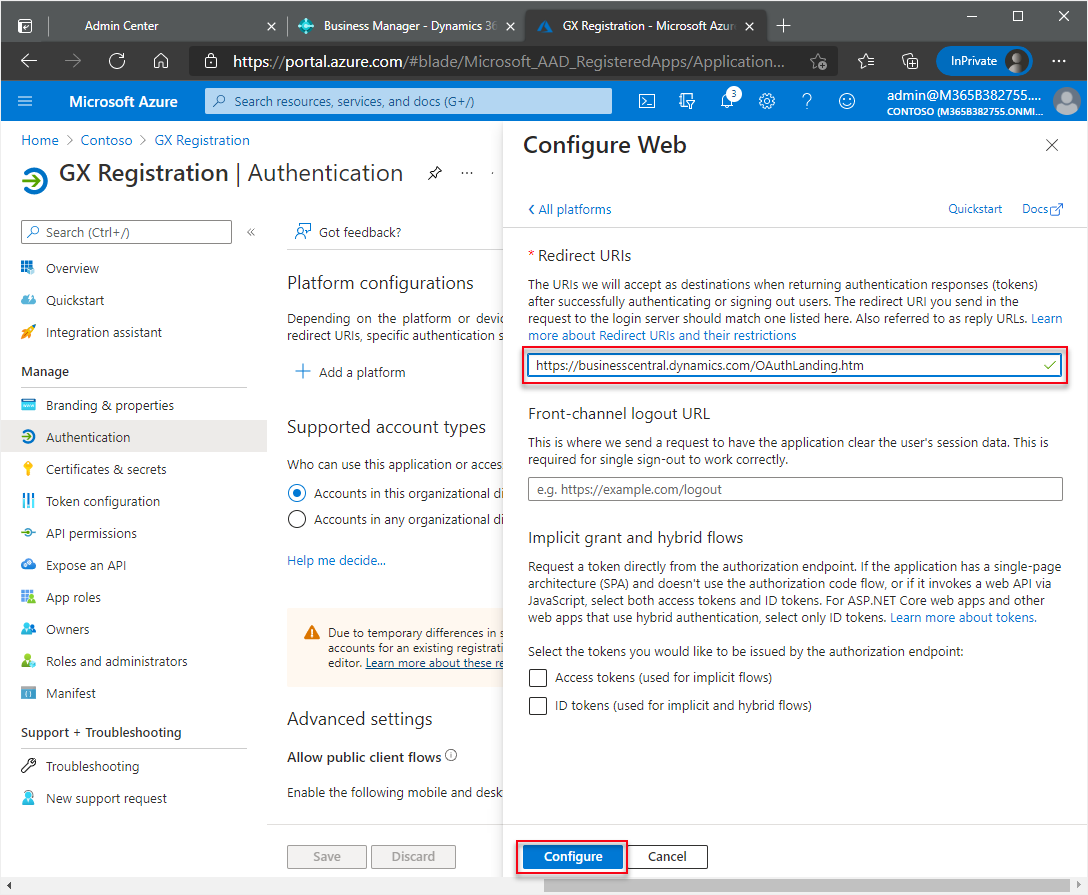Pin the GX Registration blade
This screenshot has width=1088, height=895.
tap(434, 173)
